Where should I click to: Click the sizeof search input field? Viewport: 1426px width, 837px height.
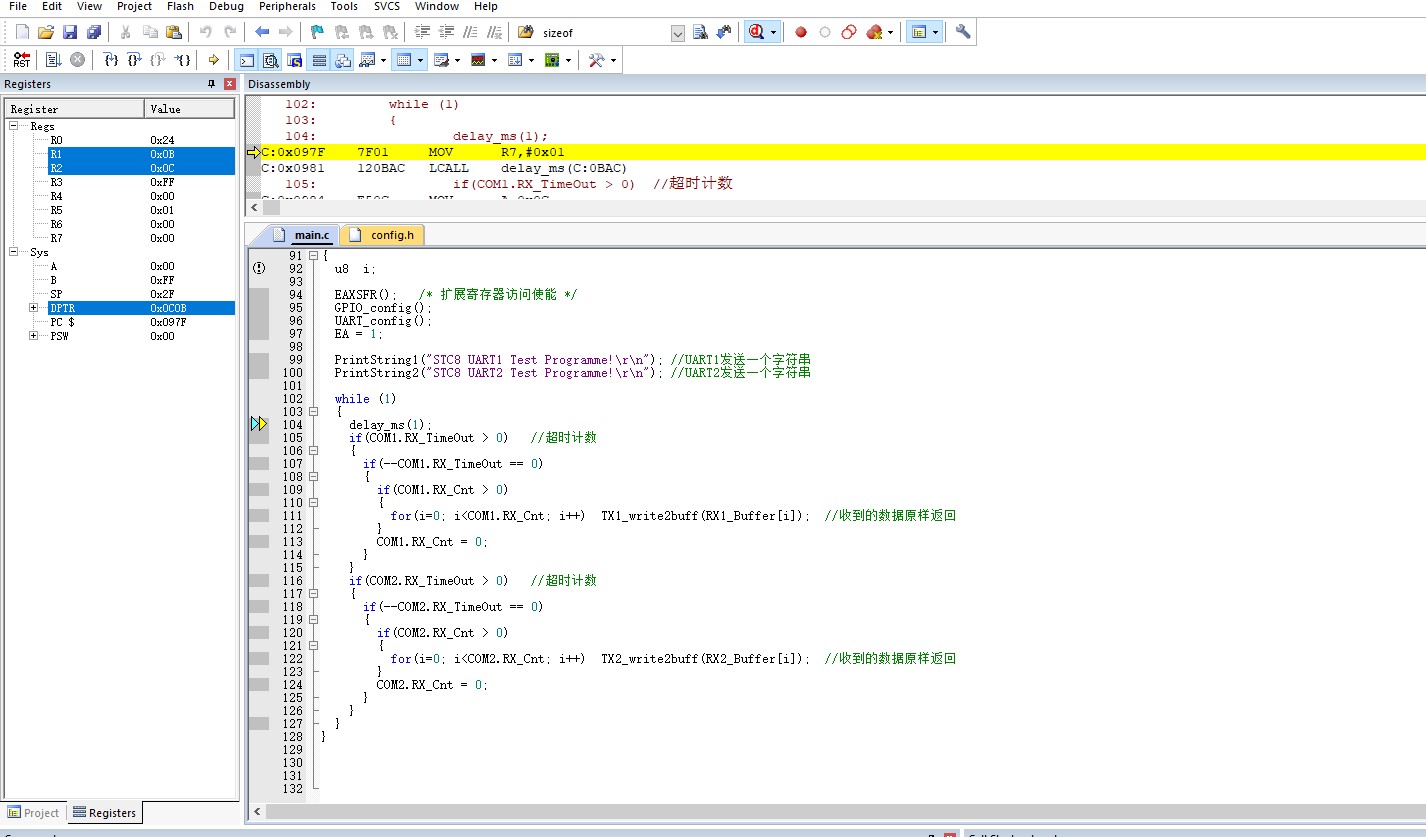[x=605, y=33]
